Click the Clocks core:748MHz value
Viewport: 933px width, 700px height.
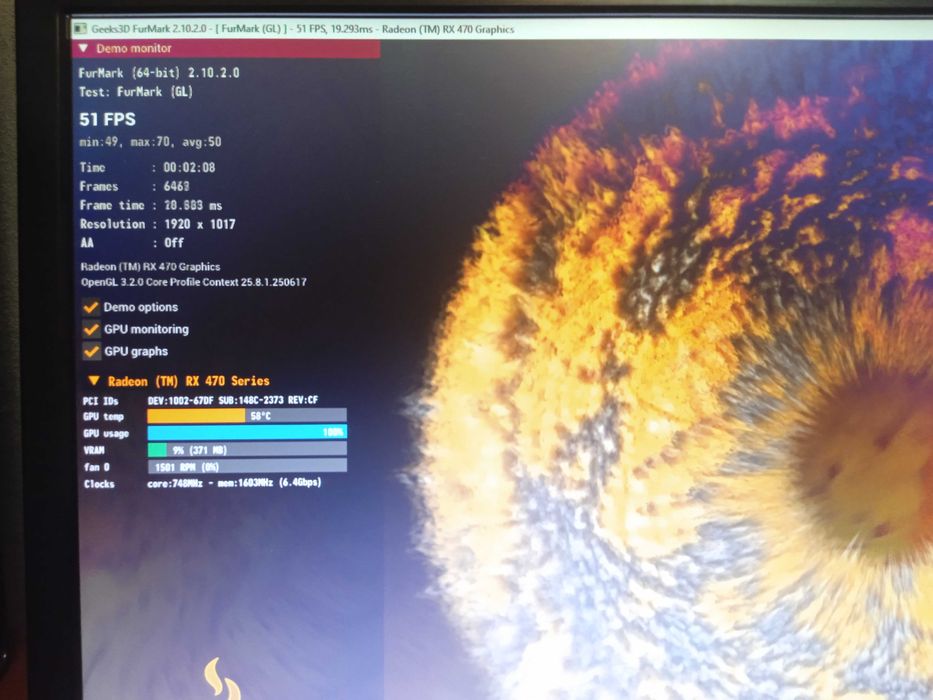point(234,483)
